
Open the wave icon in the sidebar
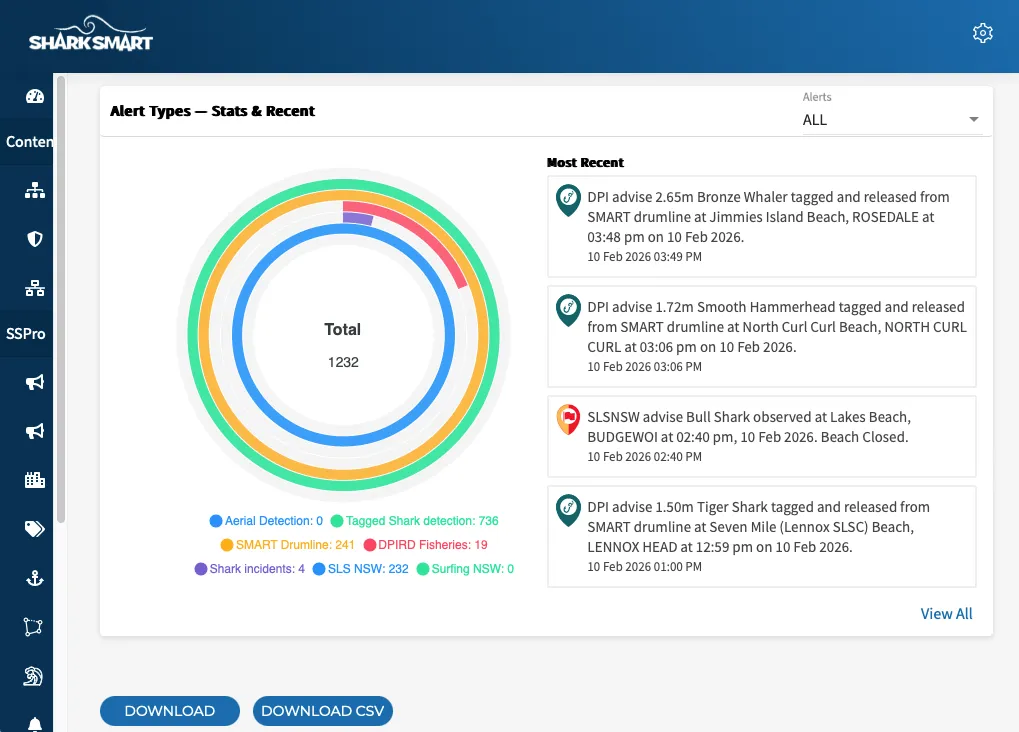click(33, 676)
